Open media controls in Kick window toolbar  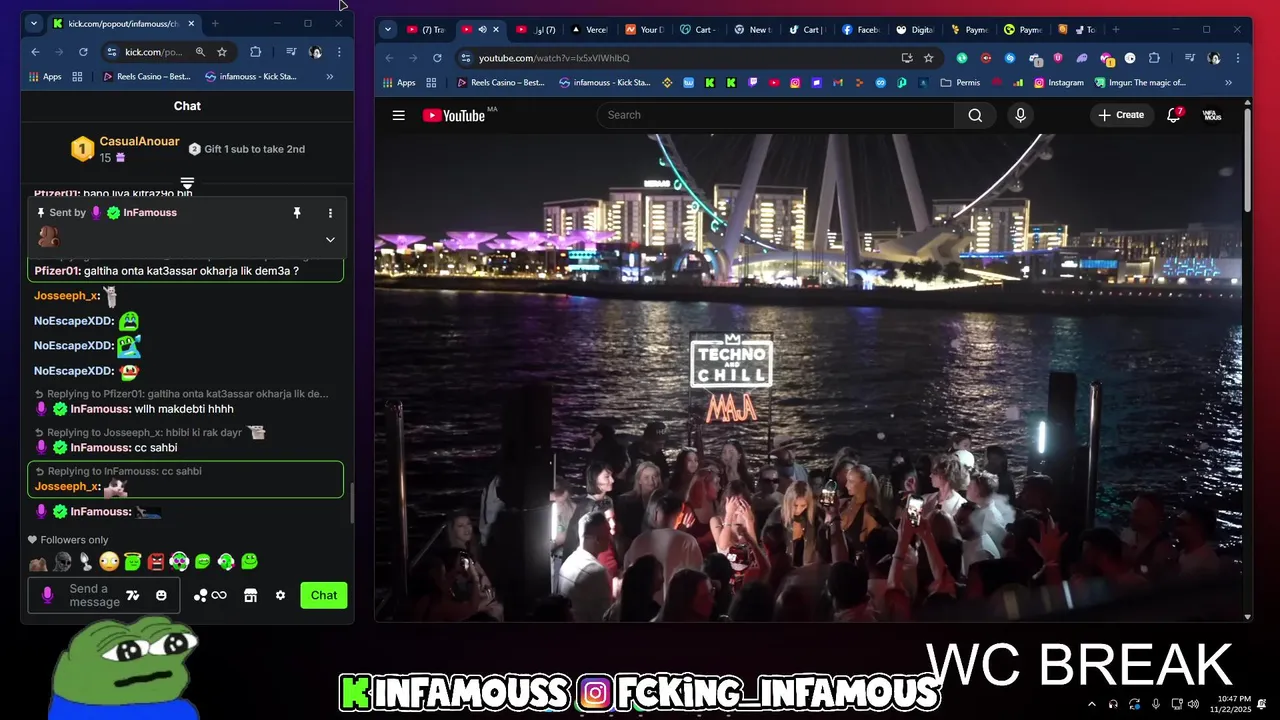(290, 52)
